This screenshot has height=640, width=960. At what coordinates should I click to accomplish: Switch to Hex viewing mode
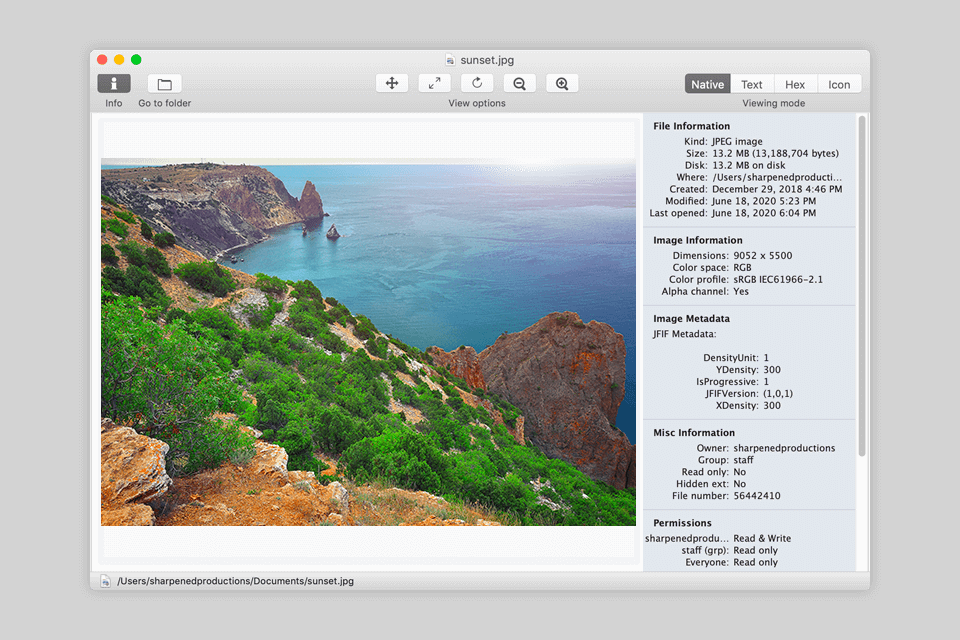795,85
